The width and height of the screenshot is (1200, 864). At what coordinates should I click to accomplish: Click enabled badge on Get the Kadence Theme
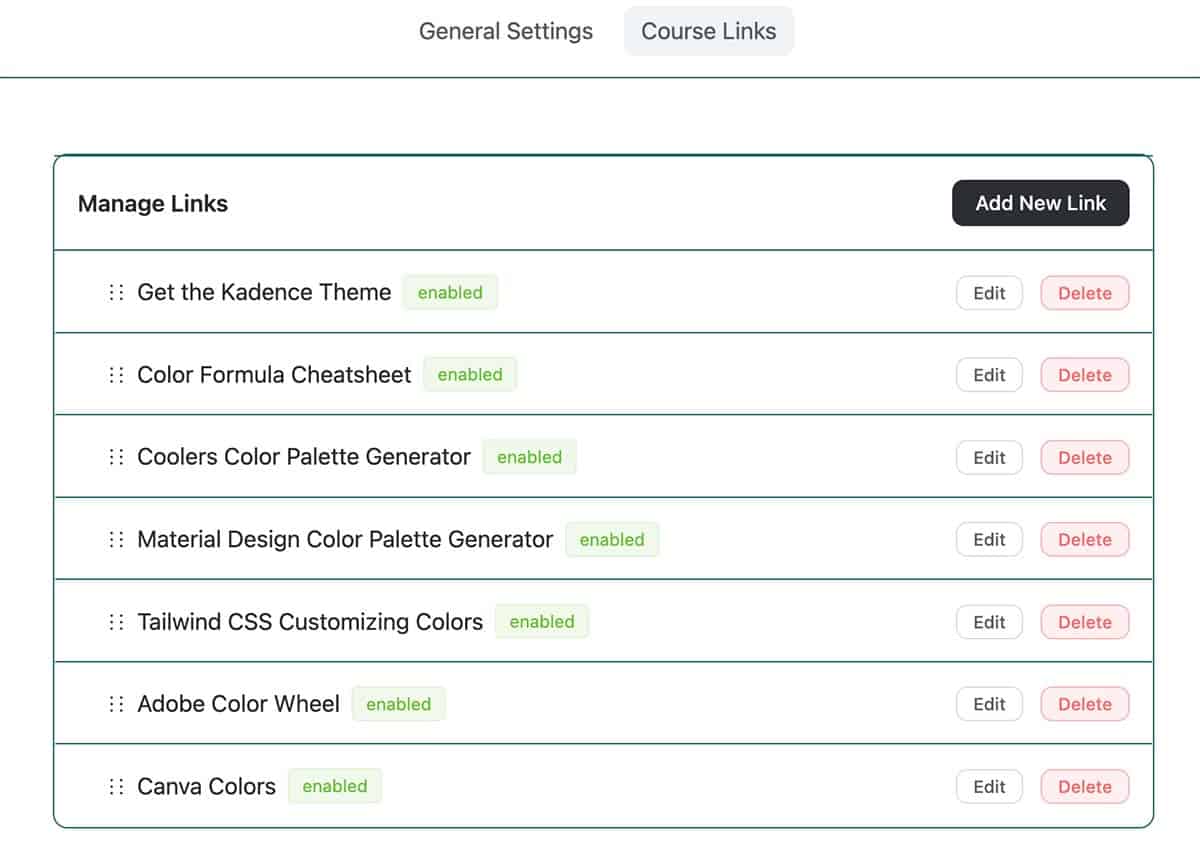point(450,293)
